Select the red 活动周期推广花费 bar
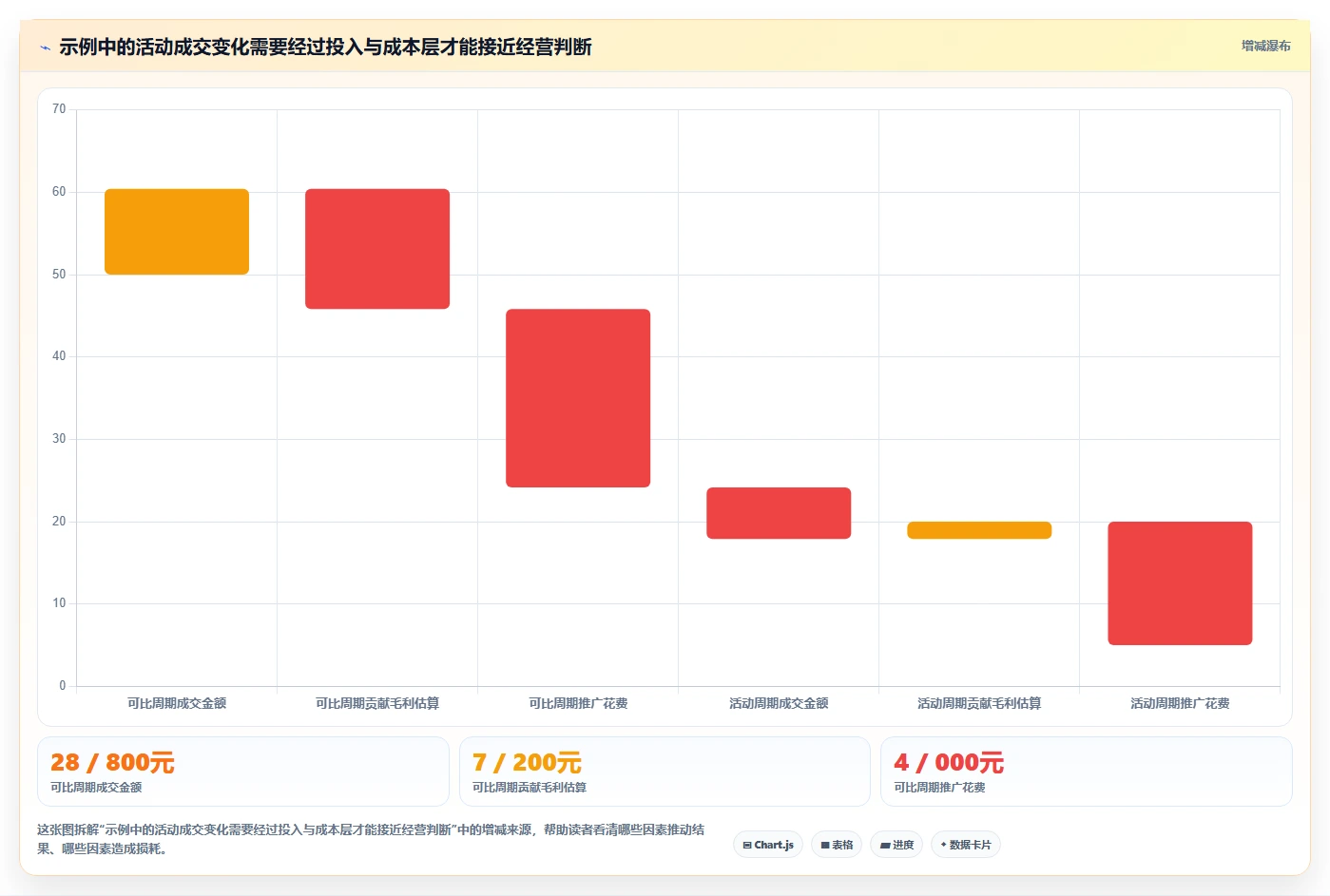Image resolution: width=1330 pixels, height=896 pixels. (1180, 583)
